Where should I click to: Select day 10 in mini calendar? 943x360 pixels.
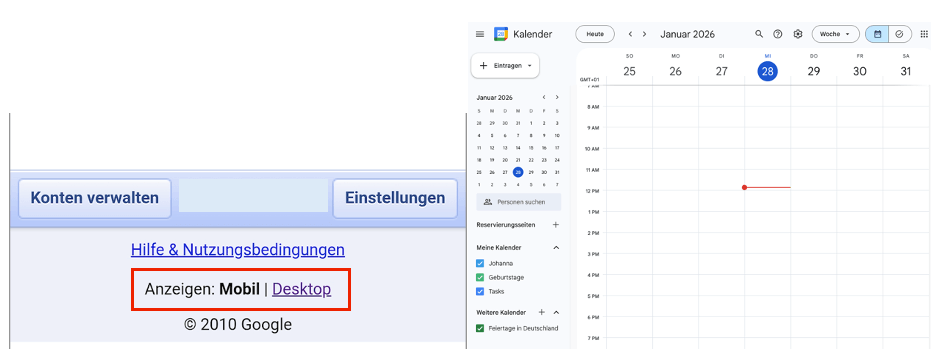pyautogui.click(x=557, y=136)
